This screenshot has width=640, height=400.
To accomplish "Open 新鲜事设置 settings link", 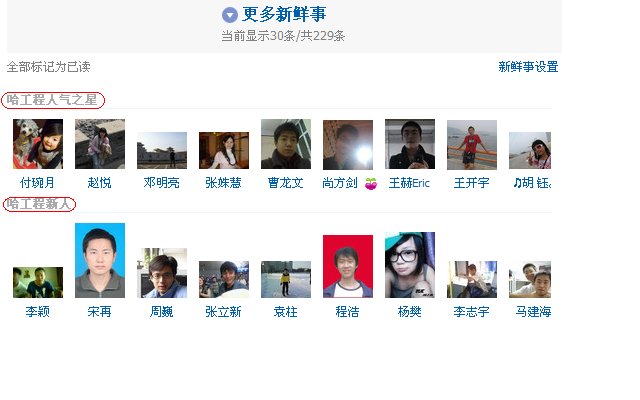I will coord(528,67).
